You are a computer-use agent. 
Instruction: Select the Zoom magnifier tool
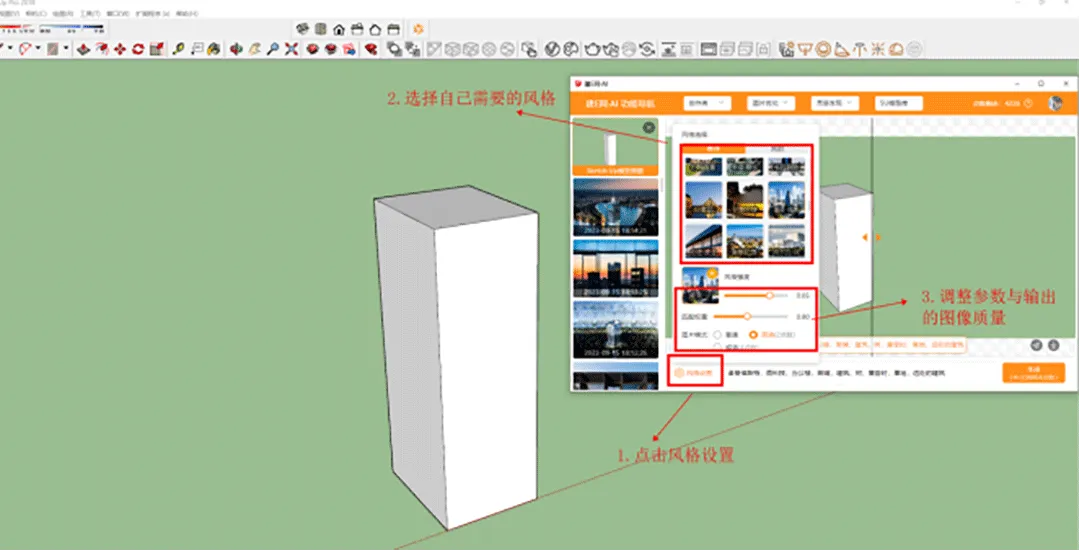pos(273,49)
